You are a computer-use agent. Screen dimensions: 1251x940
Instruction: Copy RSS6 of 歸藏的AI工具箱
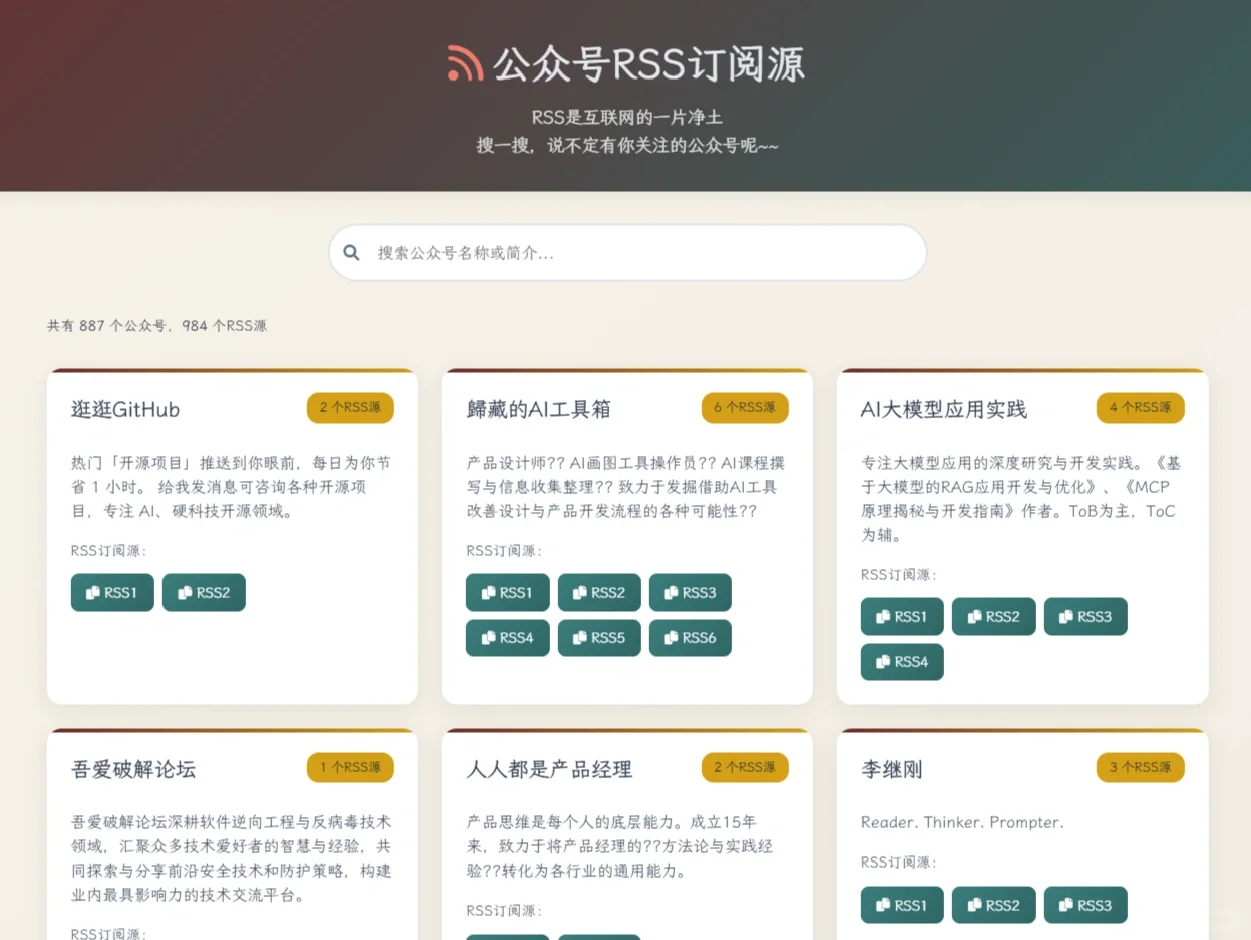click(x=690, y=638)
